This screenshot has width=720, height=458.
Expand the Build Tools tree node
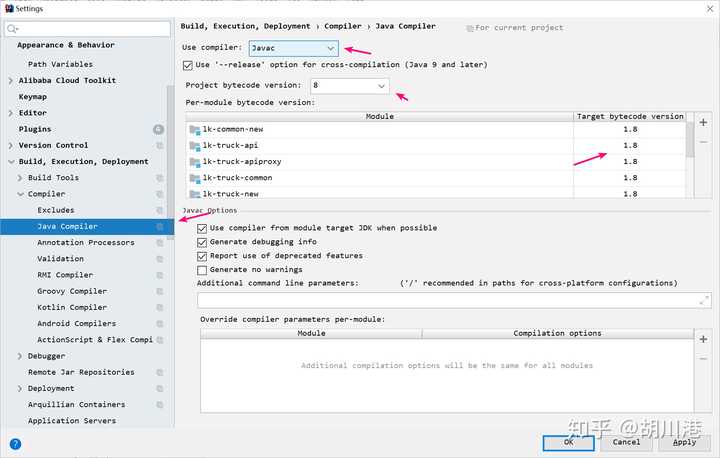point(20,178)
